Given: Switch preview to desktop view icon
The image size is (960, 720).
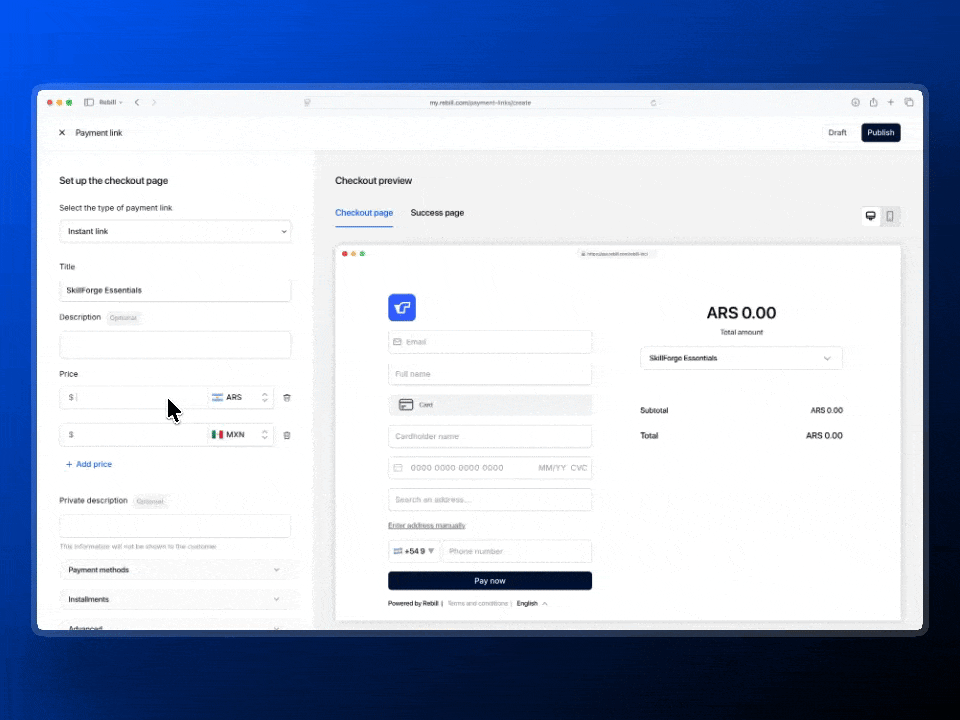Looking at the screenshot, I should [x=871, y=216].
